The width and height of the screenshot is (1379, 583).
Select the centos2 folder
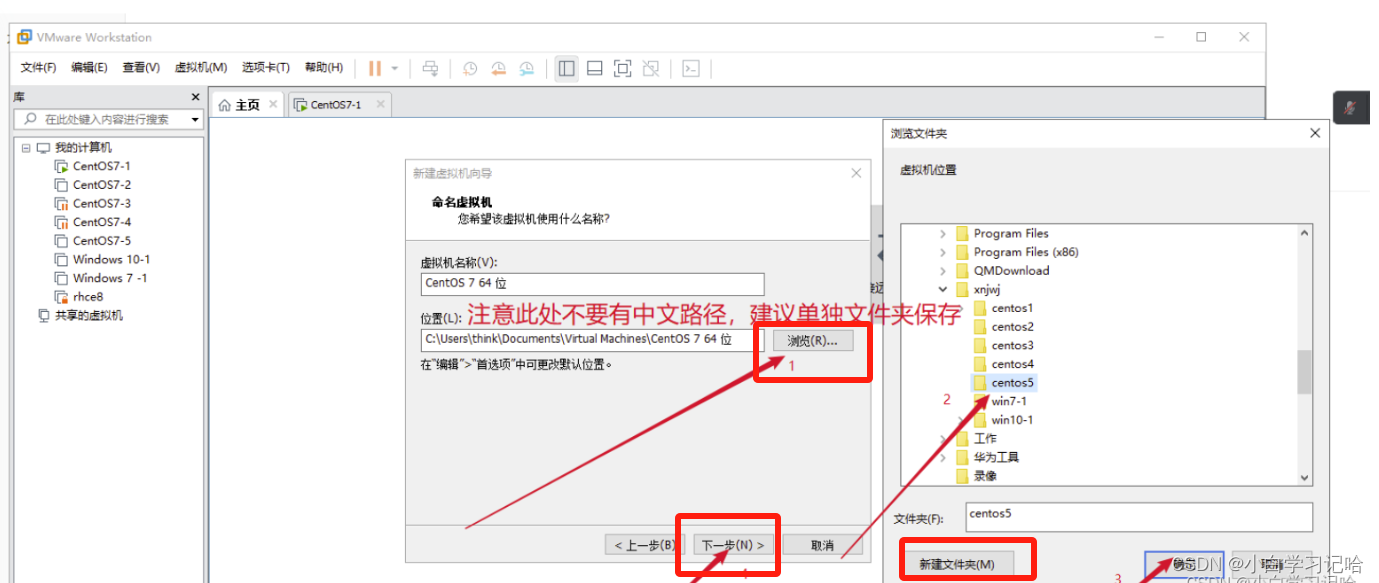1004,327
